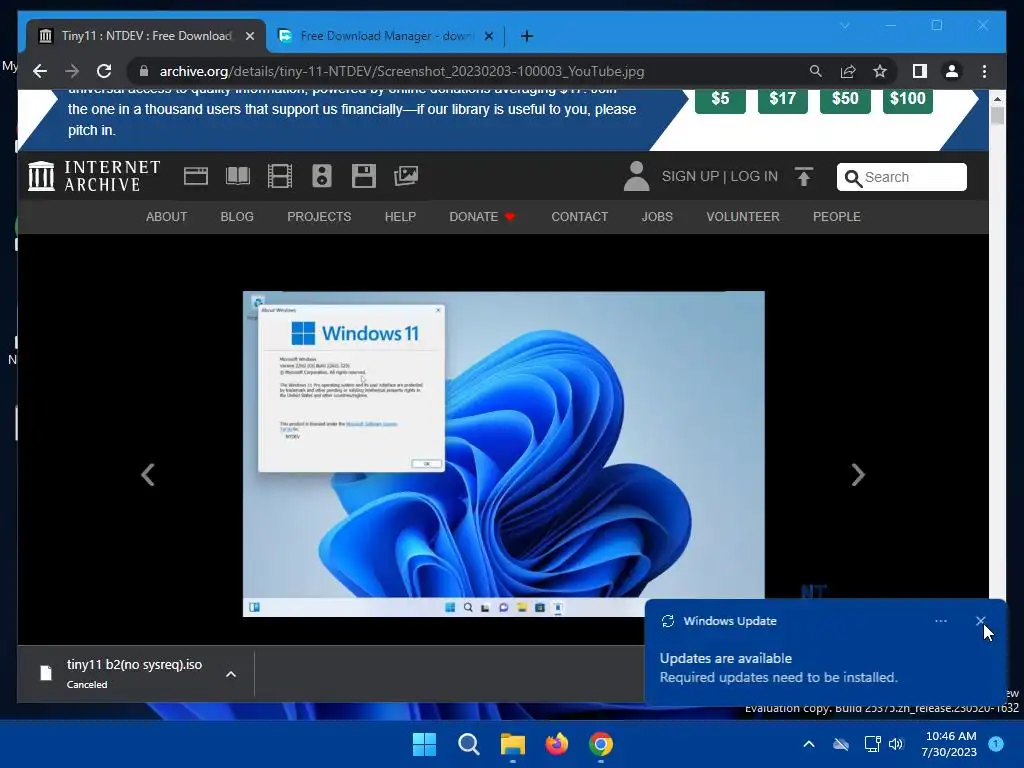Open the clock showing 10:46 AM
The image size is (1024, 768).
coord(949,744)
